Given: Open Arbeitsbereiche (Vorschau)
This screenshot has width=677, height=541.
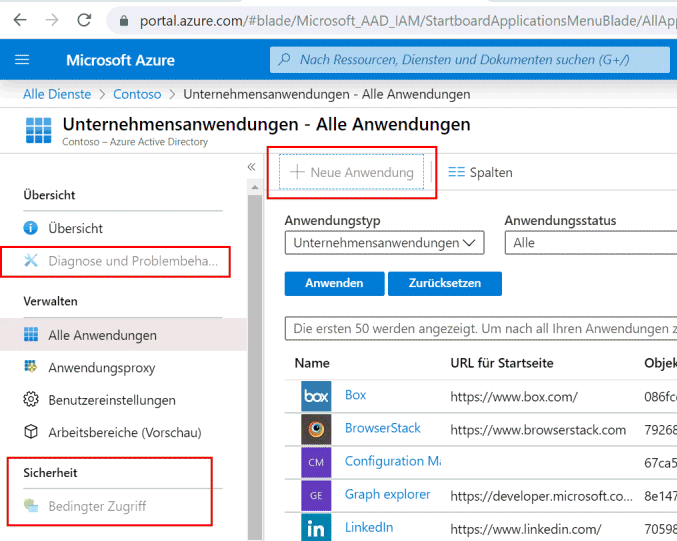Looking at the screenshot, I should point(123,432).
